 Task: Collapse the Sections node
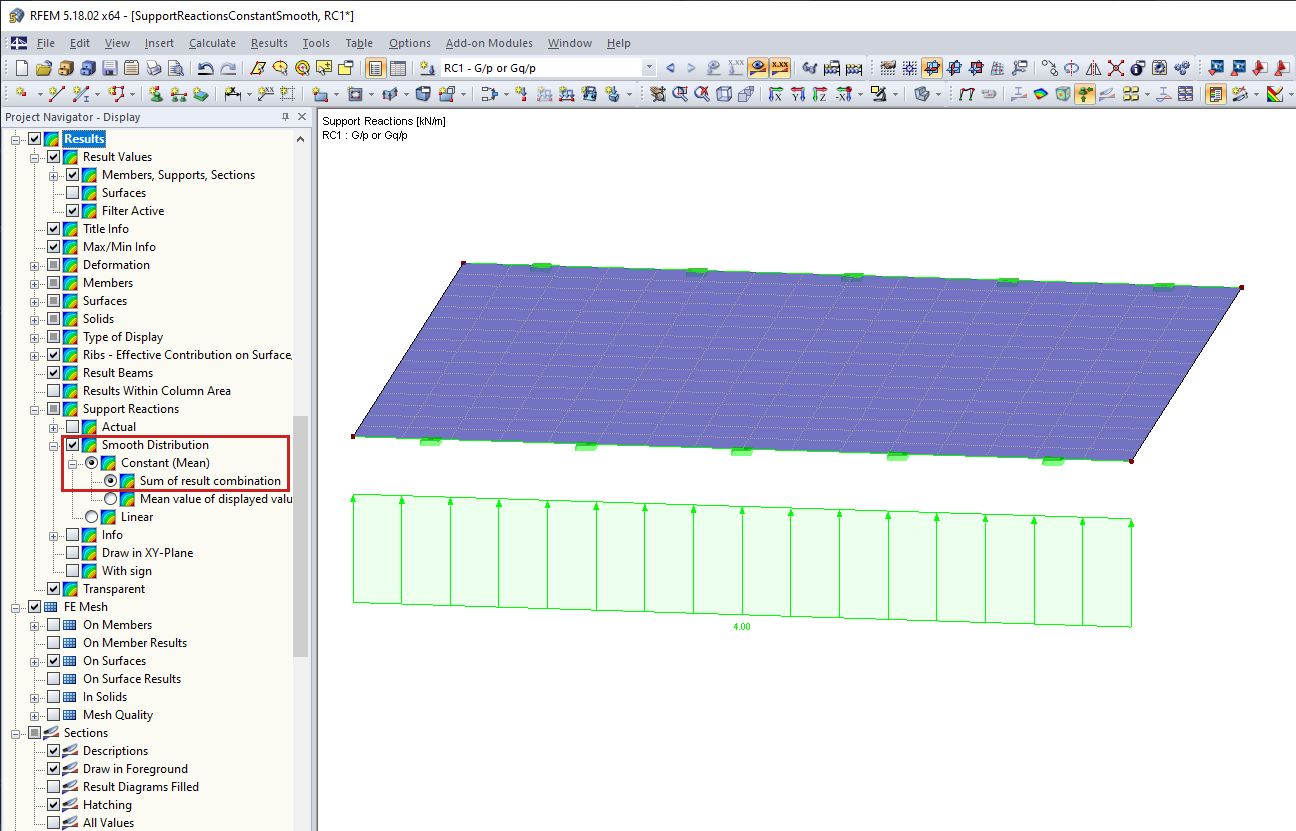click(16, 733)
